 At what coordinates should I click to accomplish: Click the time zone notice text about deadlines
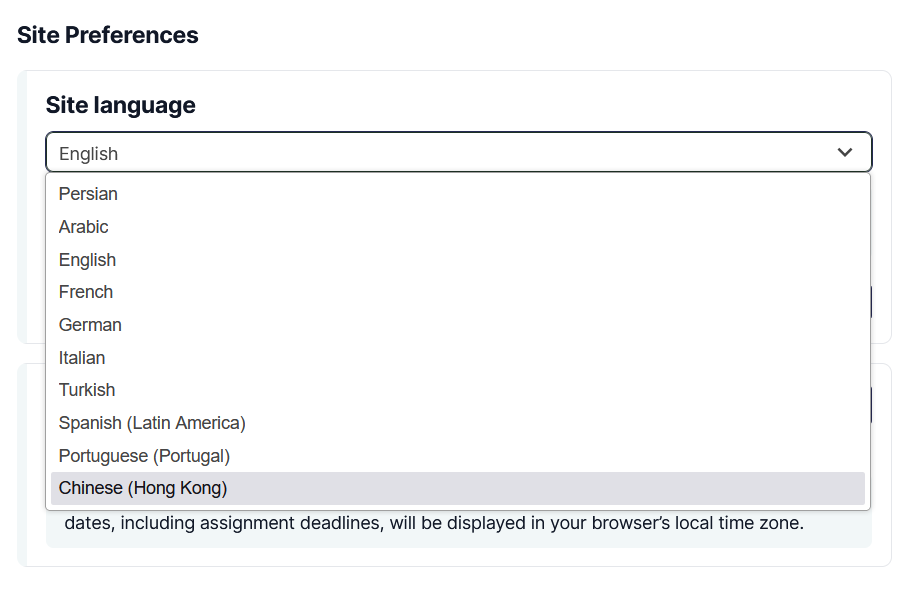tap(434, 523)
